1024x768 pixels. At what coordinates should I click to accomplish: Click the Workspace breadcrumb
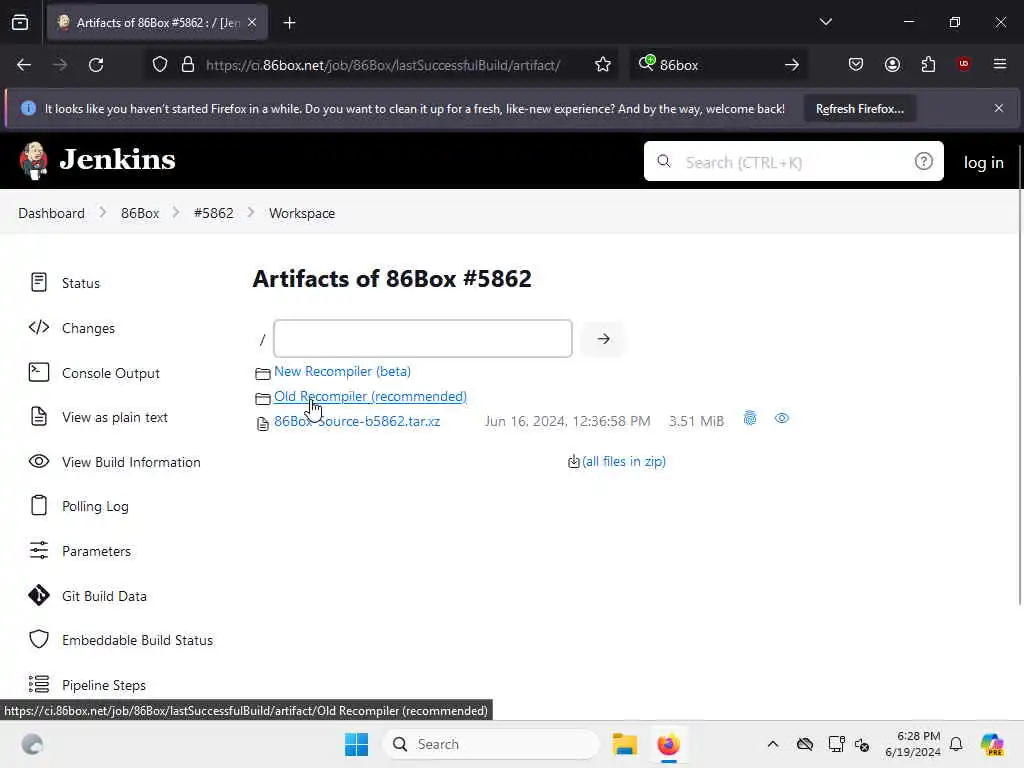tap(302, 213)
